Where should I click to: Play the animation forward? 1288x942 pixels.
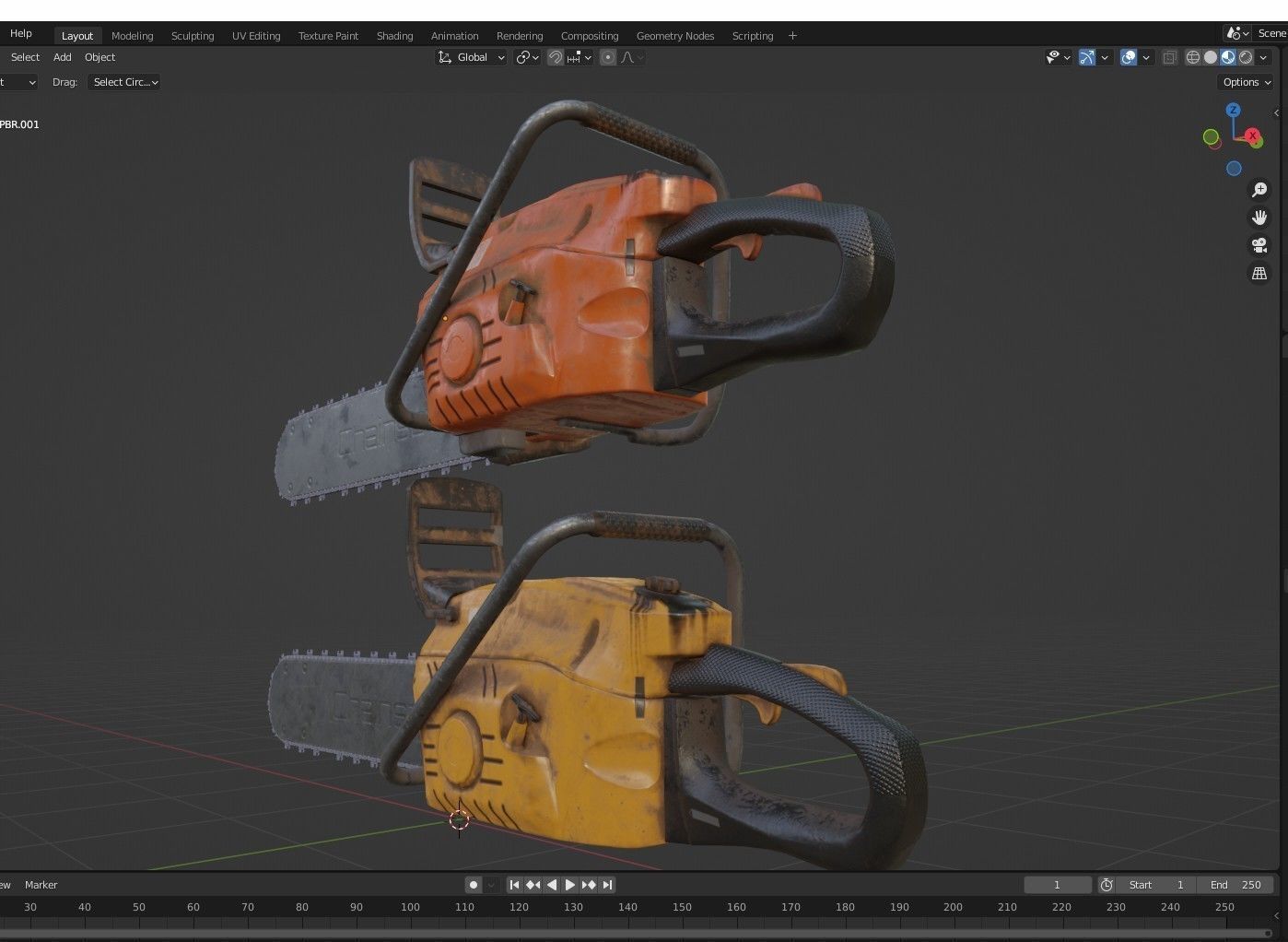point(570,885)
